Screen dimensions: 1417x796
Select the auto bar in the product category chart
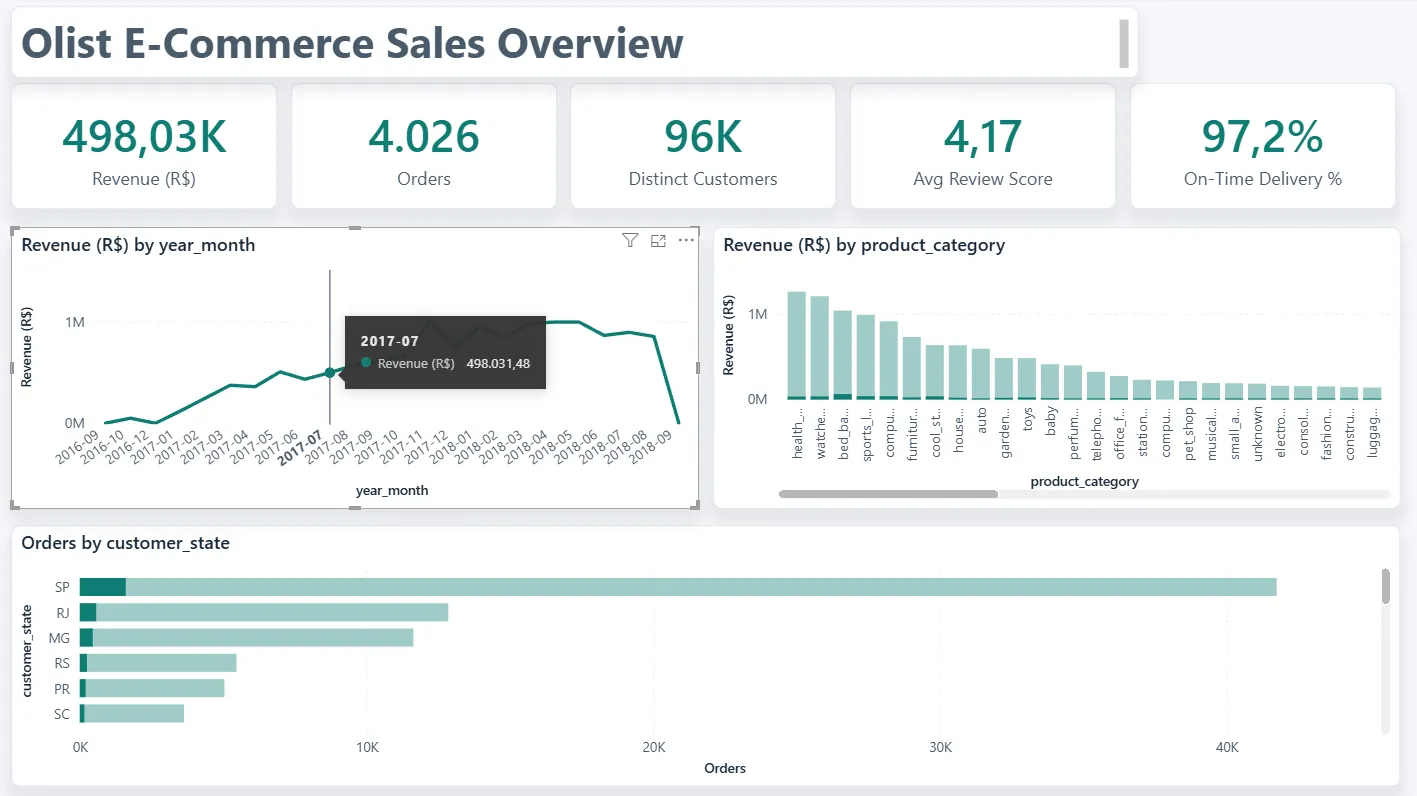pos(981,374)
